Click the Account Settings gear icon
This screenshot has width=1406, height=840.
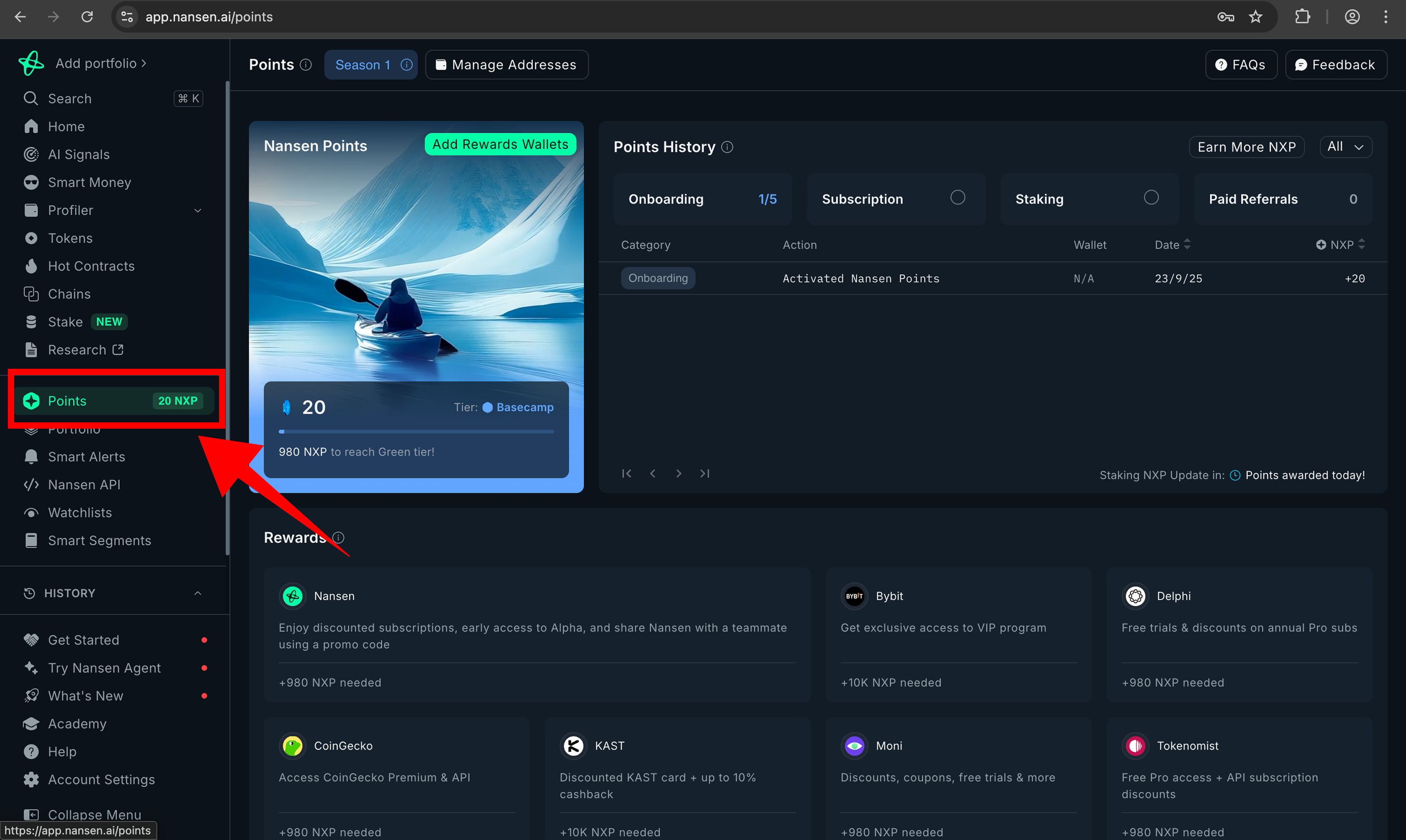[x=31, y=779]
